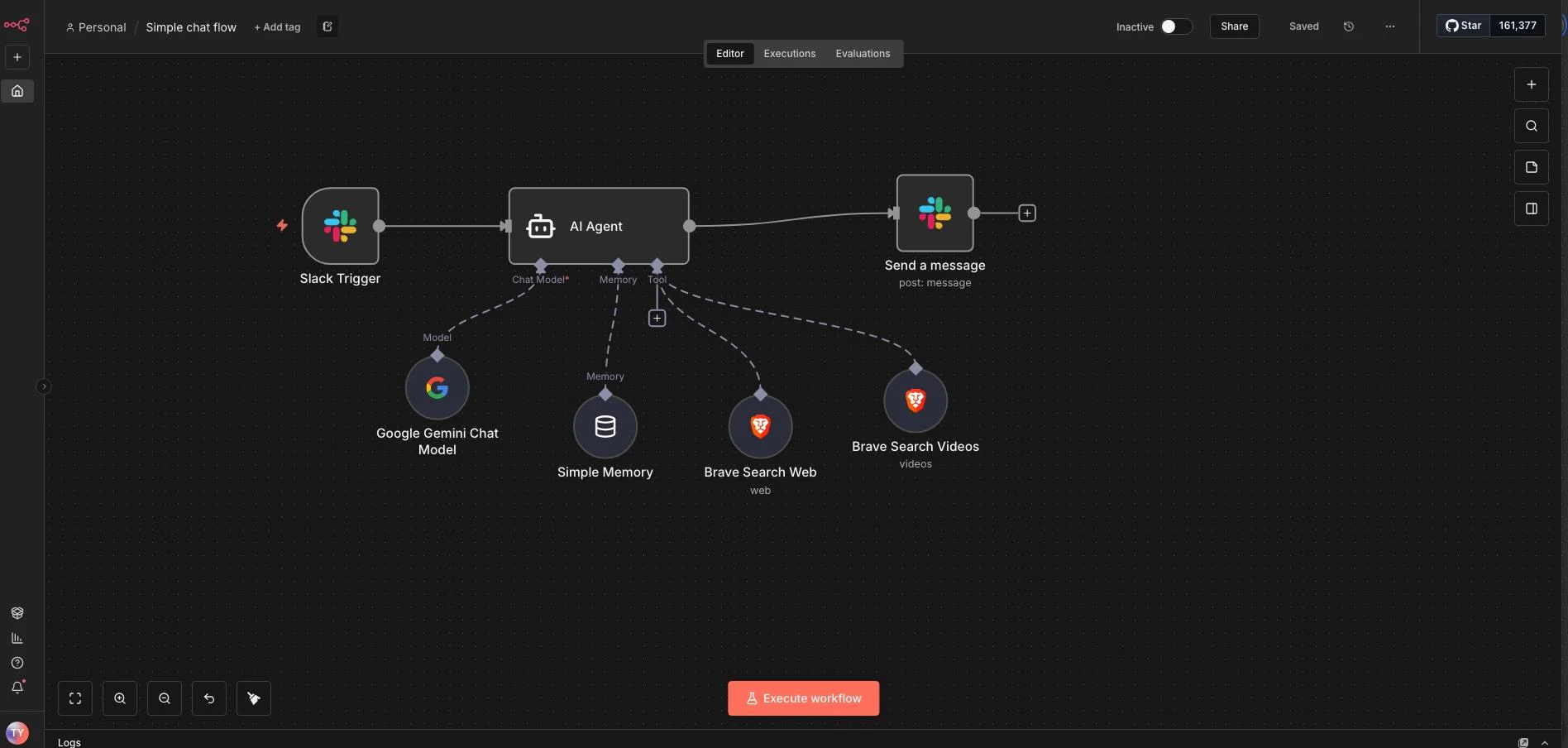Open the home overview icon in the sidebar

17,91
